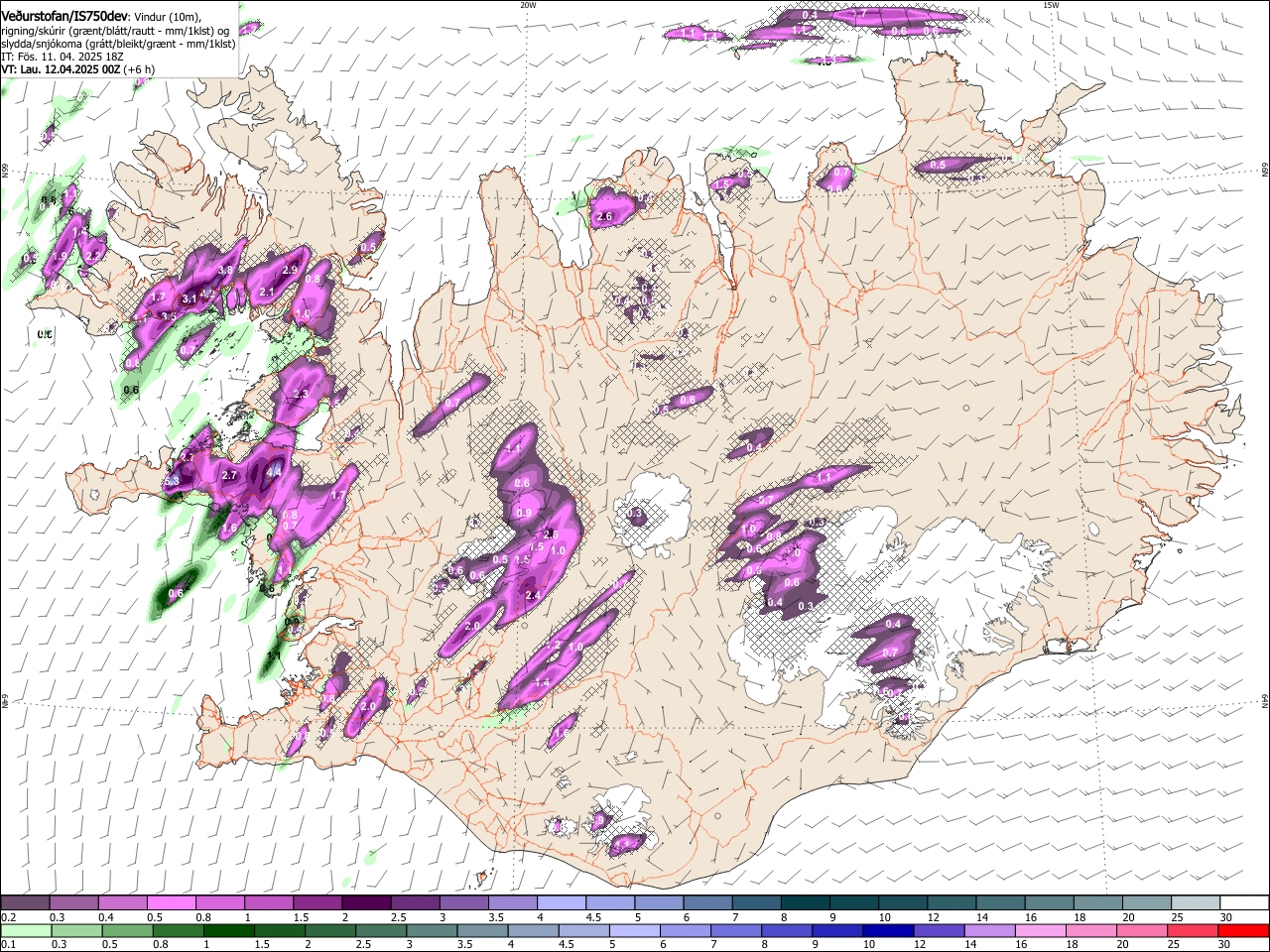
Task: Click the rain legend swatch between 0.5 and 0.8
Action: click(x=128, y=931)
